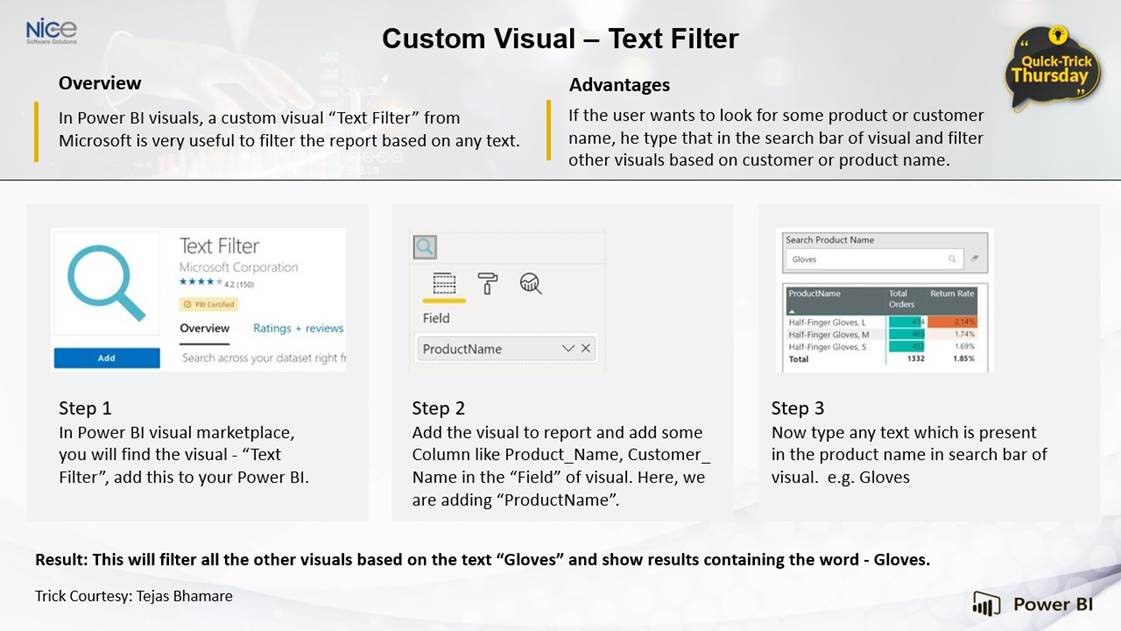Click the PBI Certified badge
The width and height of the screenshot is (1121, 631).
(x=208, y=304)
